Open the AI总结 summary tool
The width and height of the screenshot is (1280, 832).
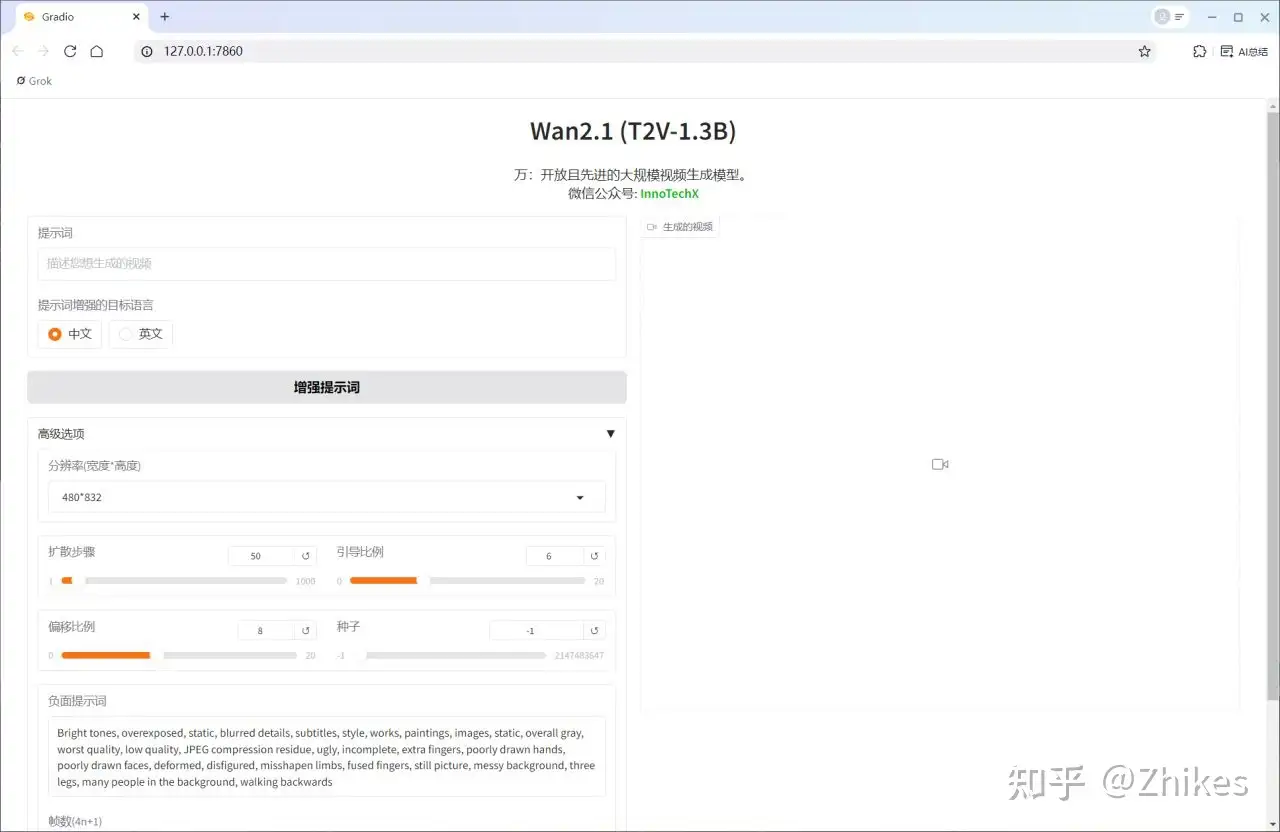1244,51
